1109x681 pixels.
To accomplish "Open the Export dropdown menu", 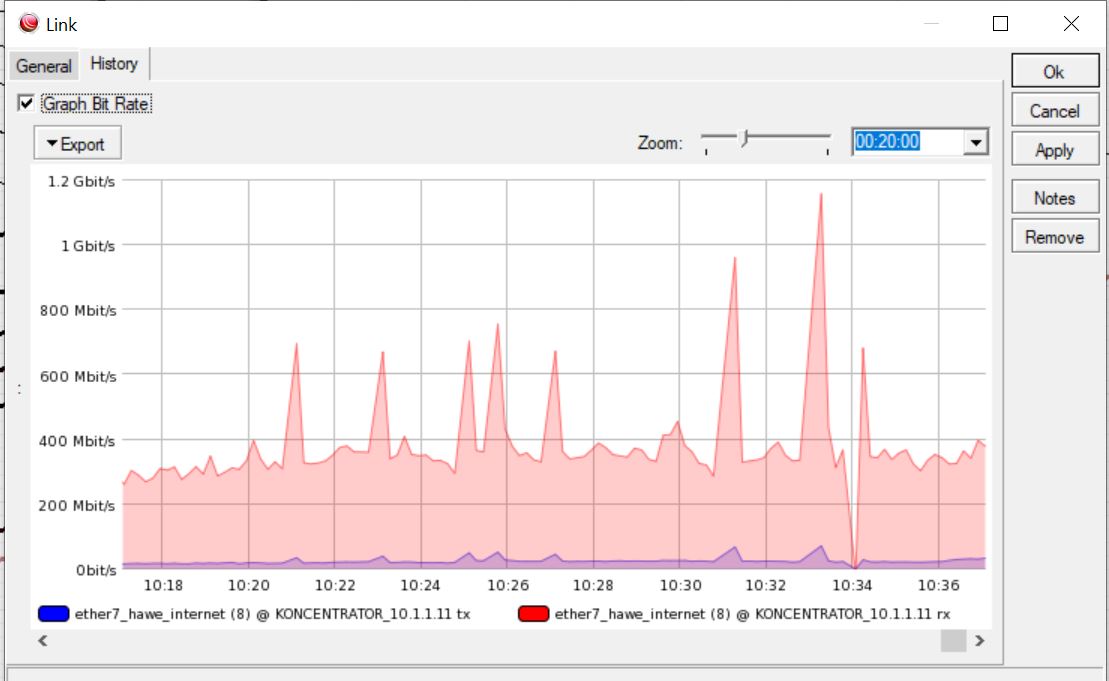I will [77, 144].
